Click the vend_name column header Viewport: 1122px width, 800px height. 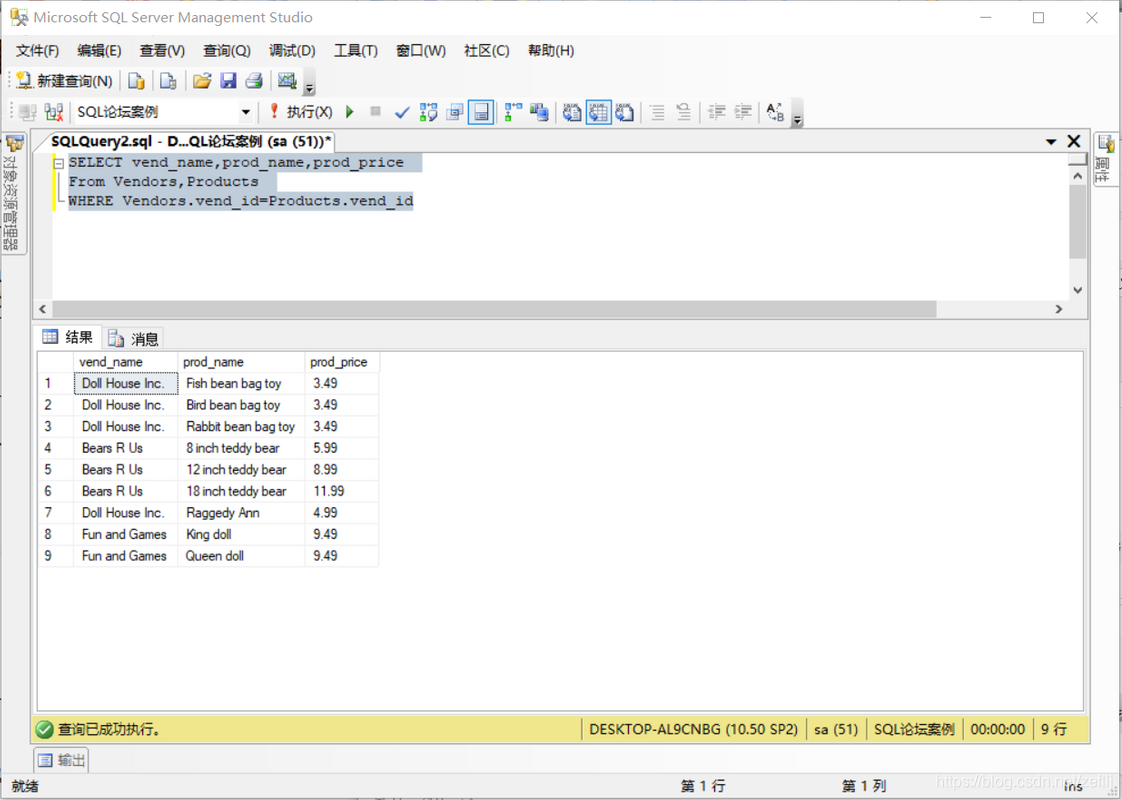tap(125, 362)
